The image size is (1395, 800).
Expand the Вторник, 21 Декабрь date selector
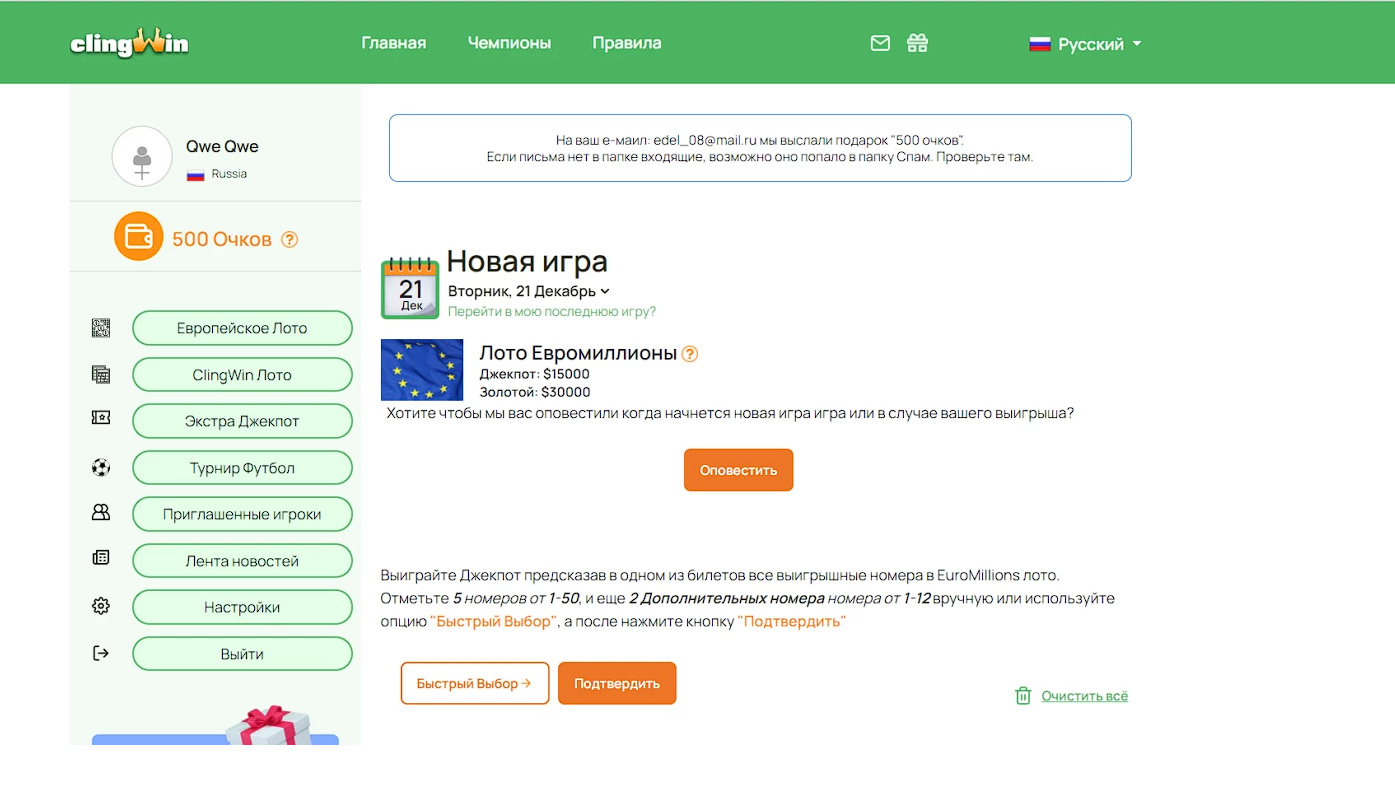529,291
